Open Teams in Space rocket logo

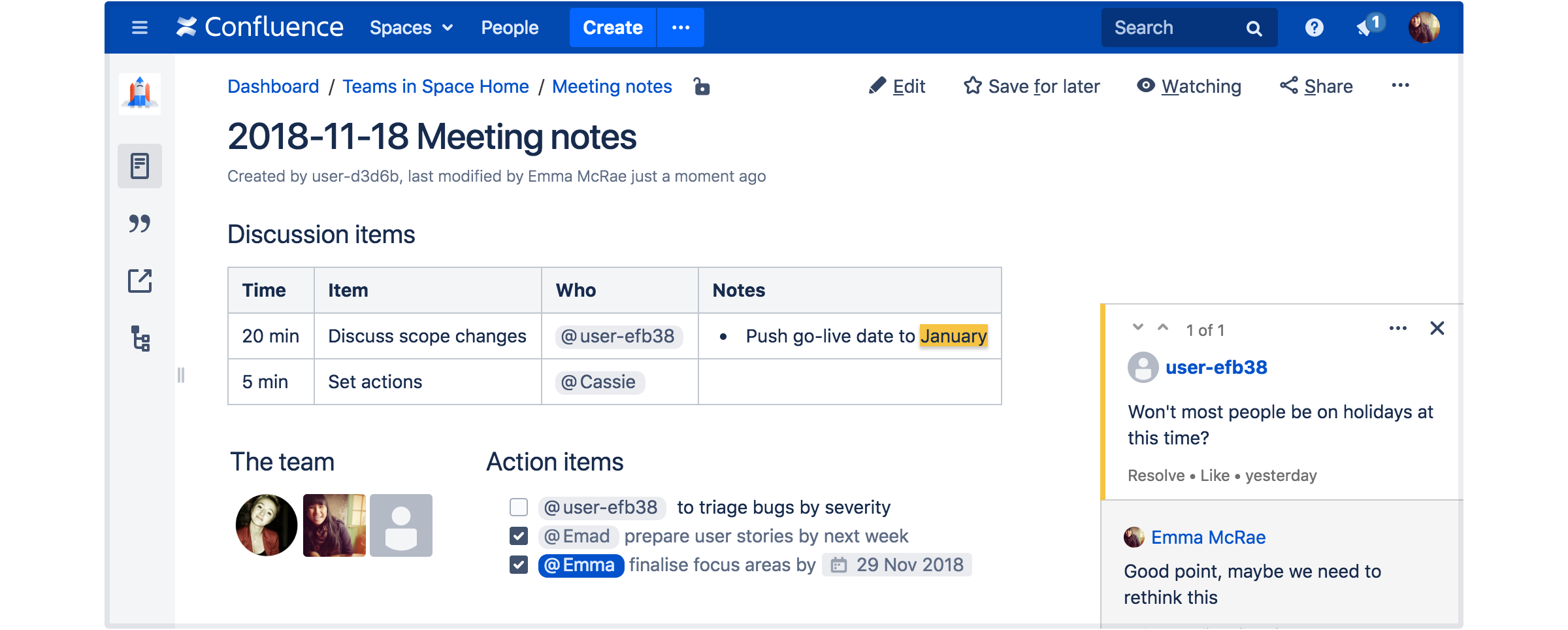coord(139,93)
